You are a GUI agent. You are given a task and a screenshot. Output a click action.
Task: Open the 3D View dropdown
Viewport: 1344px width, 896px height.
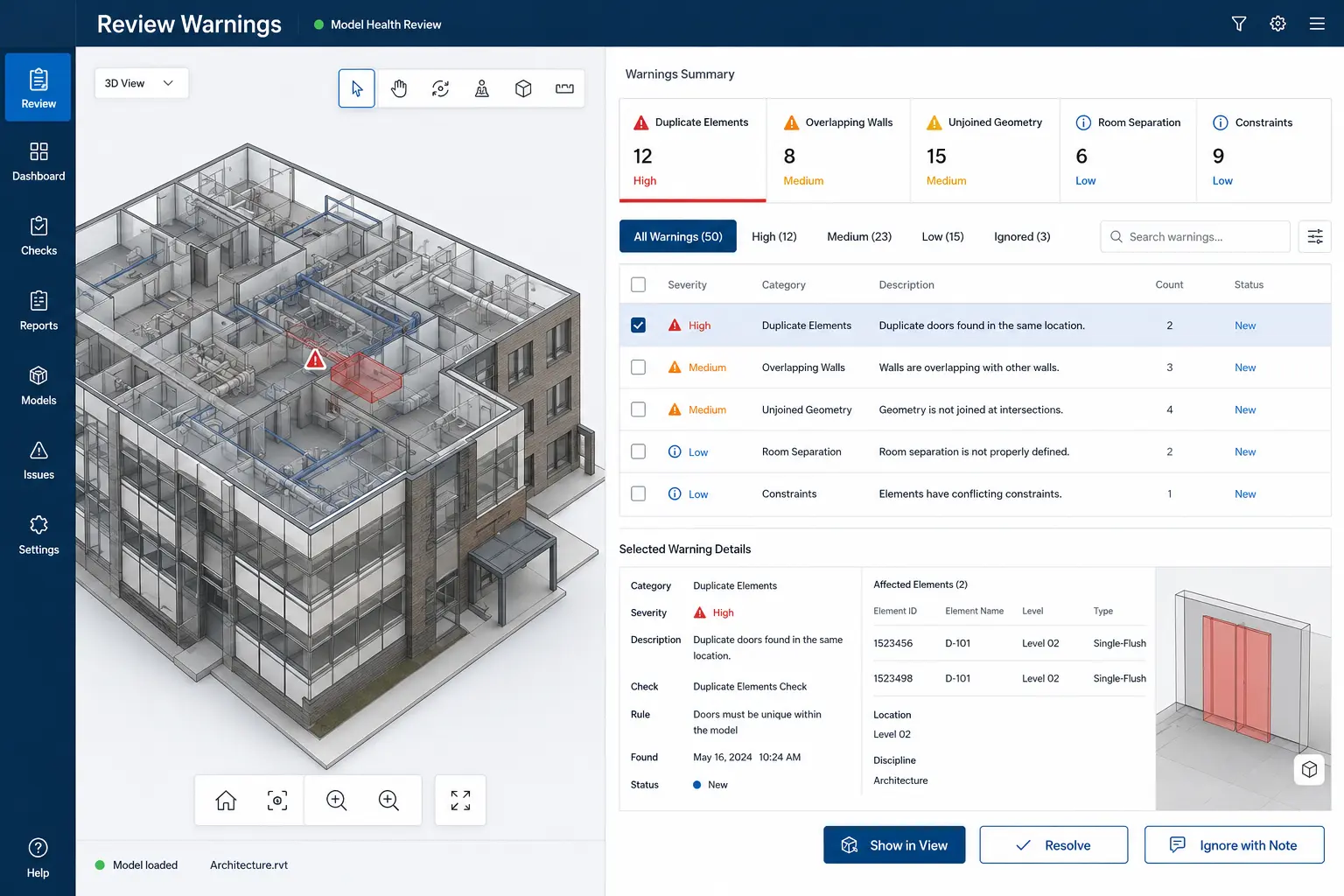tap(141, 83)
